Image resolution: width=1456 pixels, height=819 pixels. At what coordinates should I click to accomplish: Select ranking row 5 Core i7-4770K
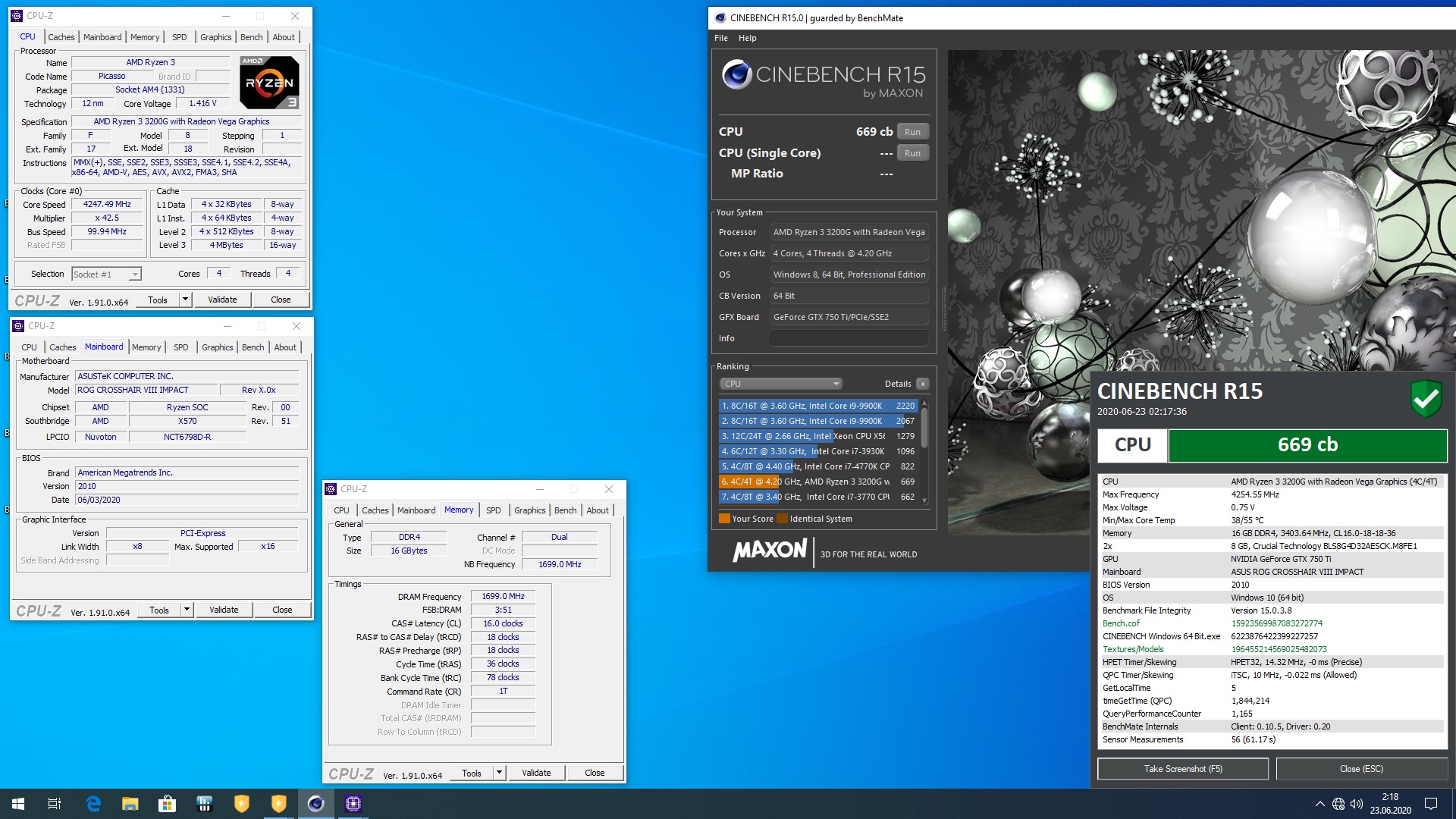pos(818,466)
